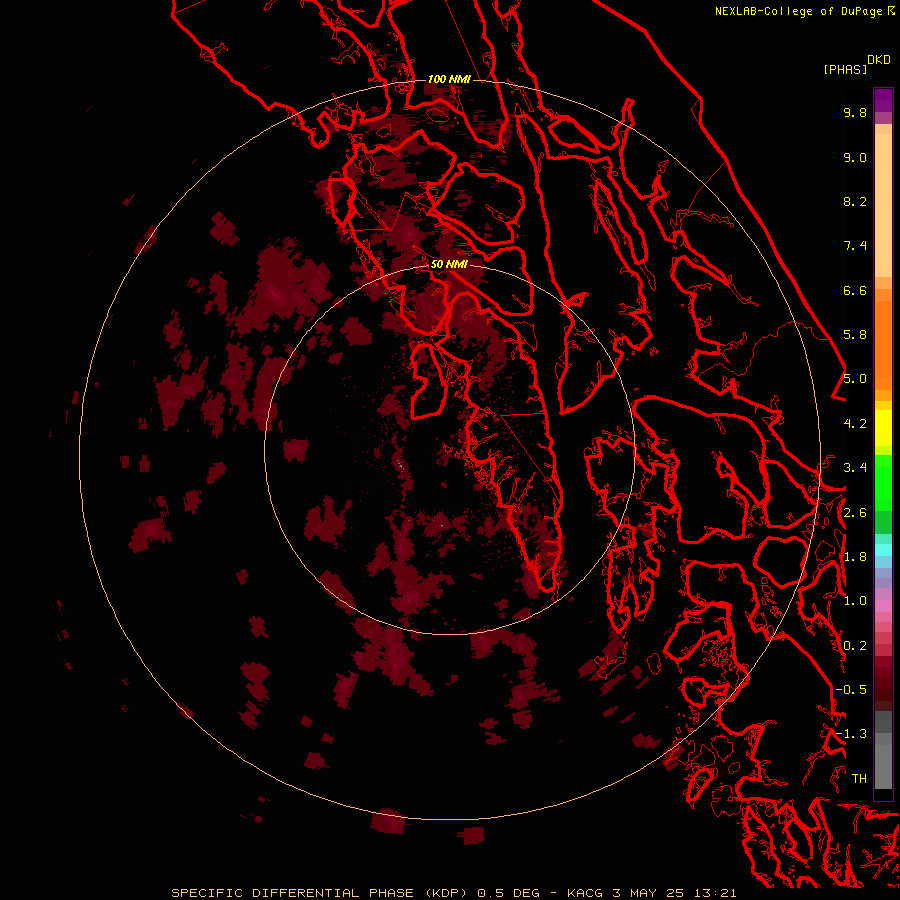Click the gray bottom segment of the color bar
The width and height of the screenshot is (900, 900).
883,766
